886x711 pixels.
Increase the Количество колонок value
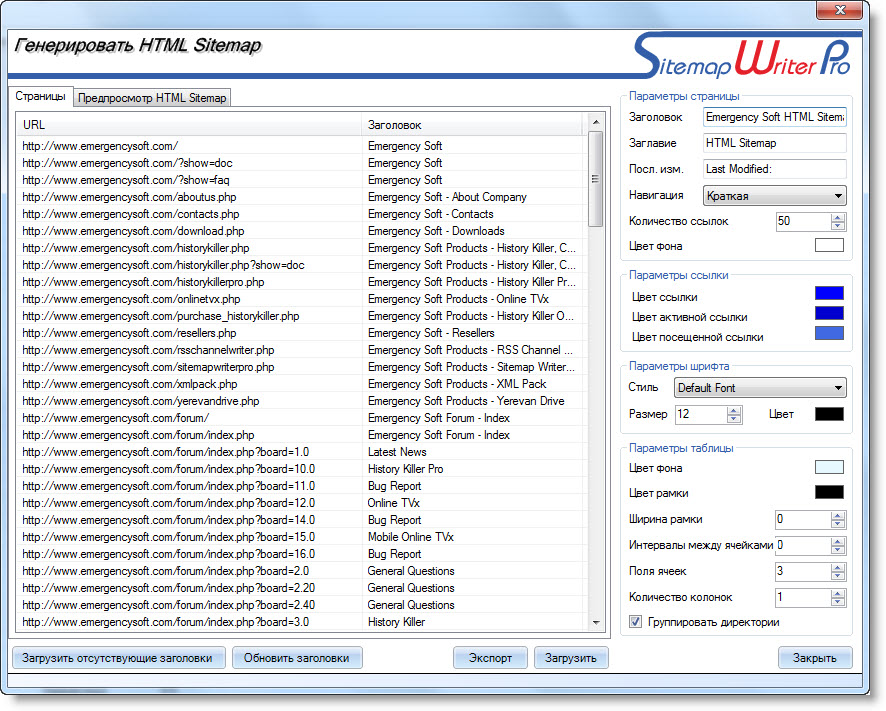coord(838,593)
